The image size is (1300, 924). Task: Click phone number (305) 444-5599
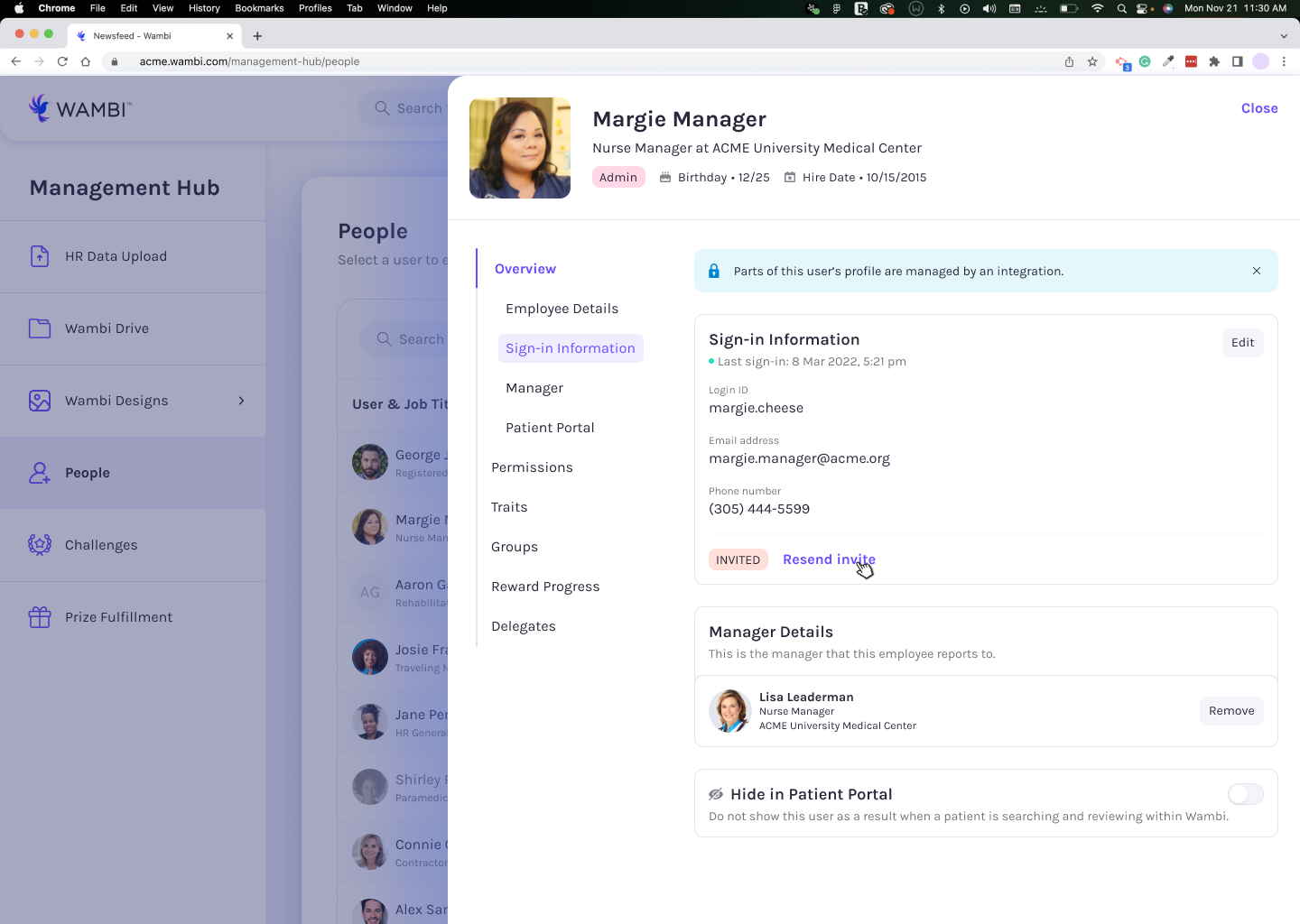coord(759,509)
